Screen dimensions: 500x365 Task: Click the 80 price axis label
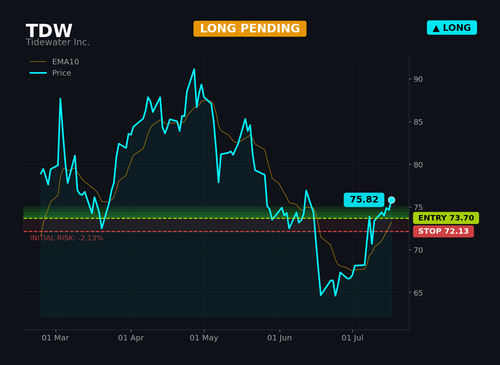(x=418, y=165)
